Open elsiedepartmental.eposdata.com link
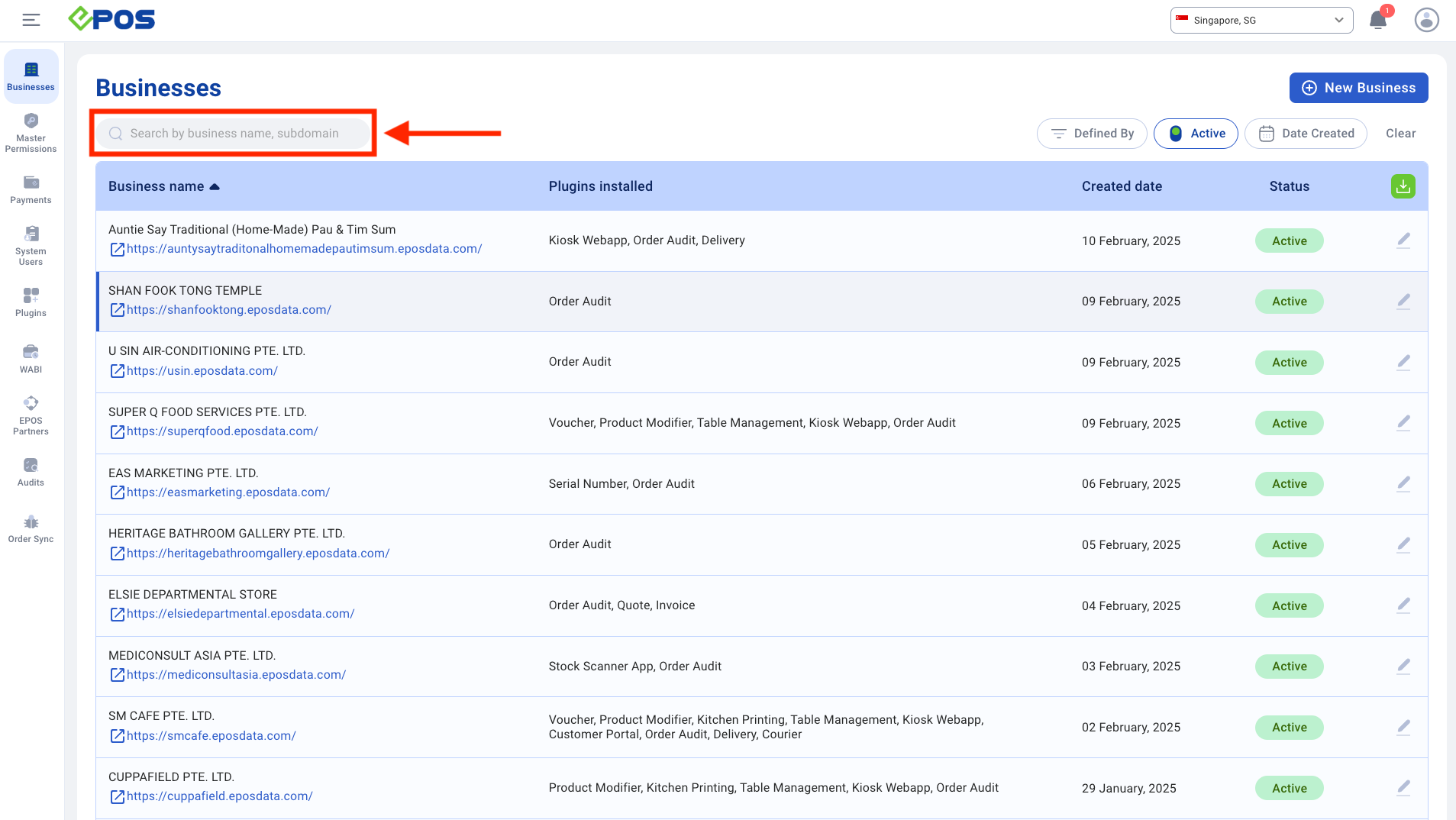Viewport: 1456px width, 820px height. tap(241, 614)
